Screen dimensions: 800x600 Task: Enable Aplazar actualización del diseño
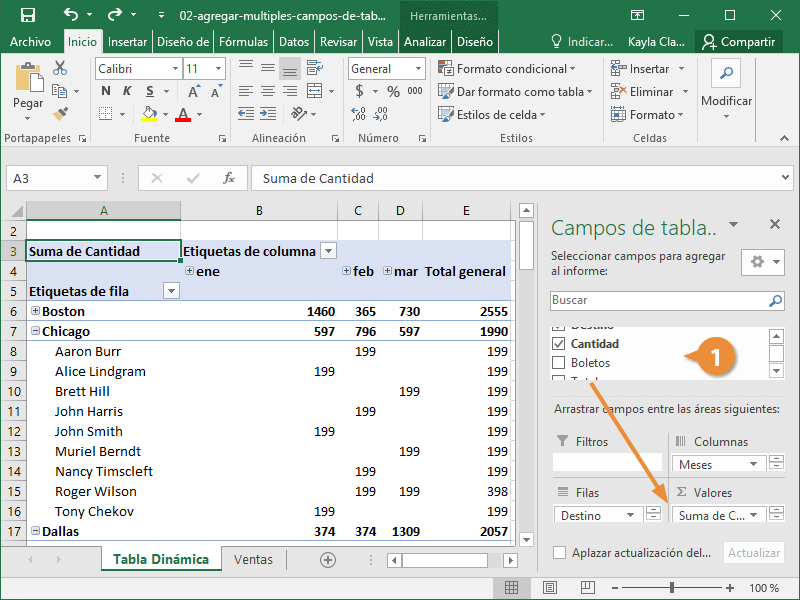[560, 553]
